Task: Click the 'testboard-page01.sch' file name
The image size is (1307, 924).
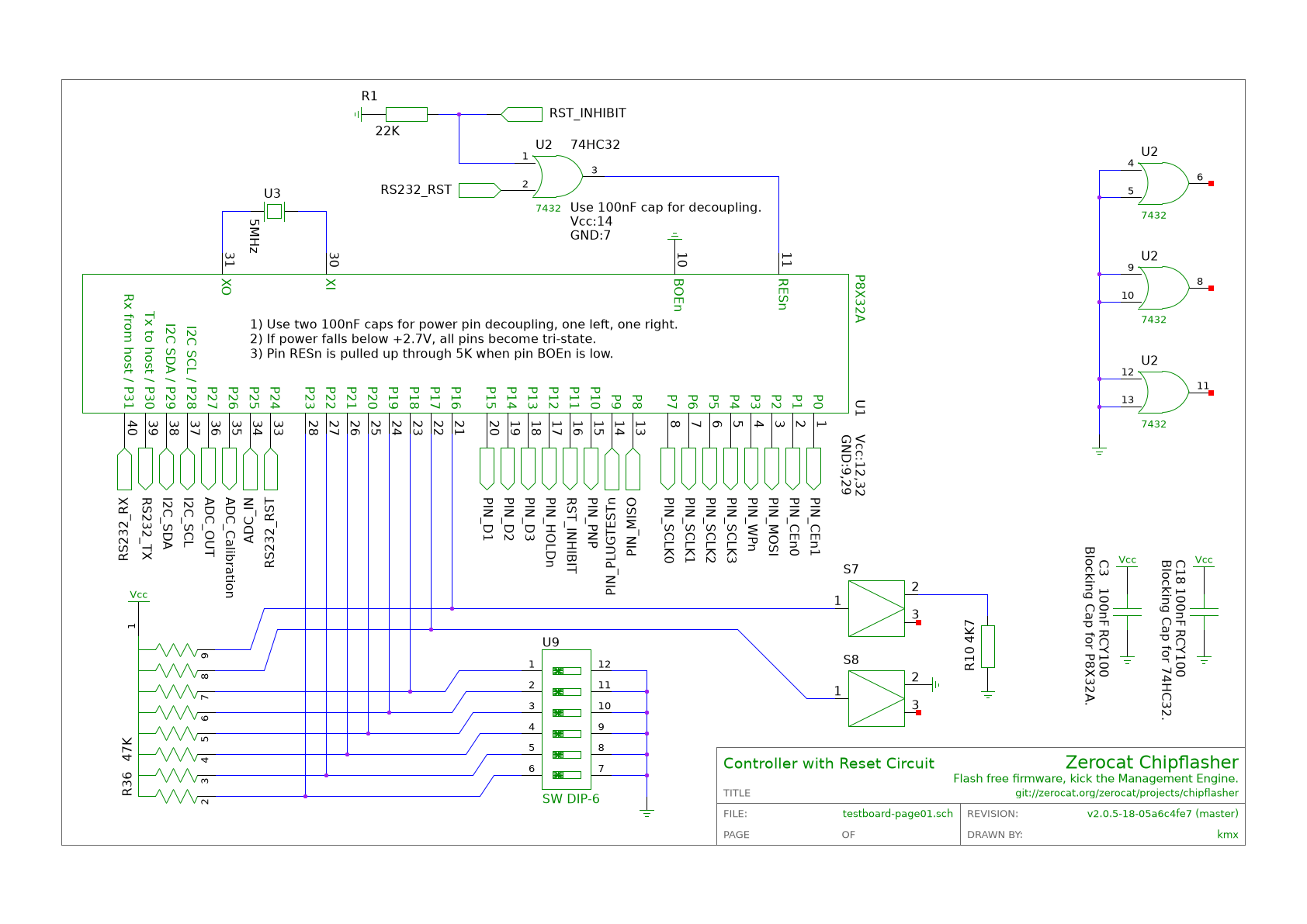Action: 898,814
